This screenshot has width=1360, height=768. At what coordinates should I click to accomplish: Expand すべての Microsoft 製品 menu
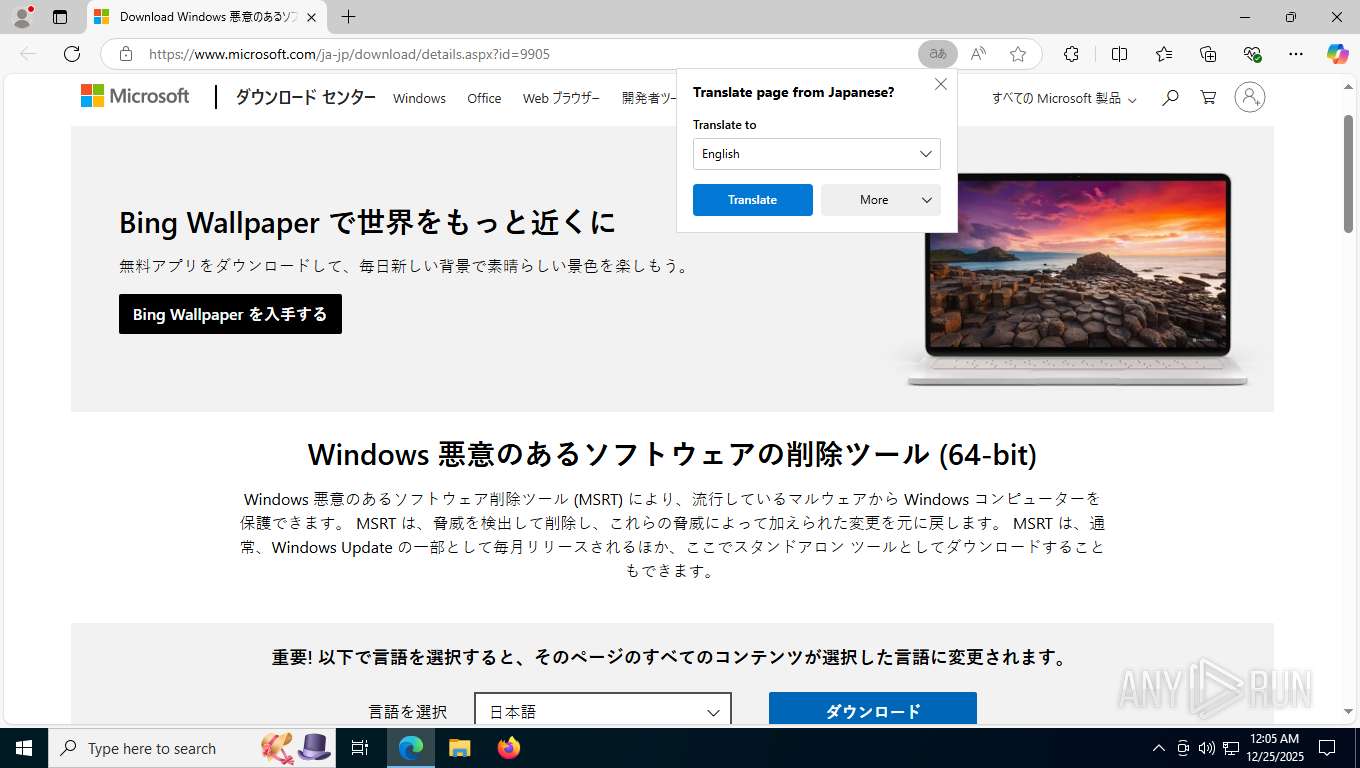coord(1064,98)
